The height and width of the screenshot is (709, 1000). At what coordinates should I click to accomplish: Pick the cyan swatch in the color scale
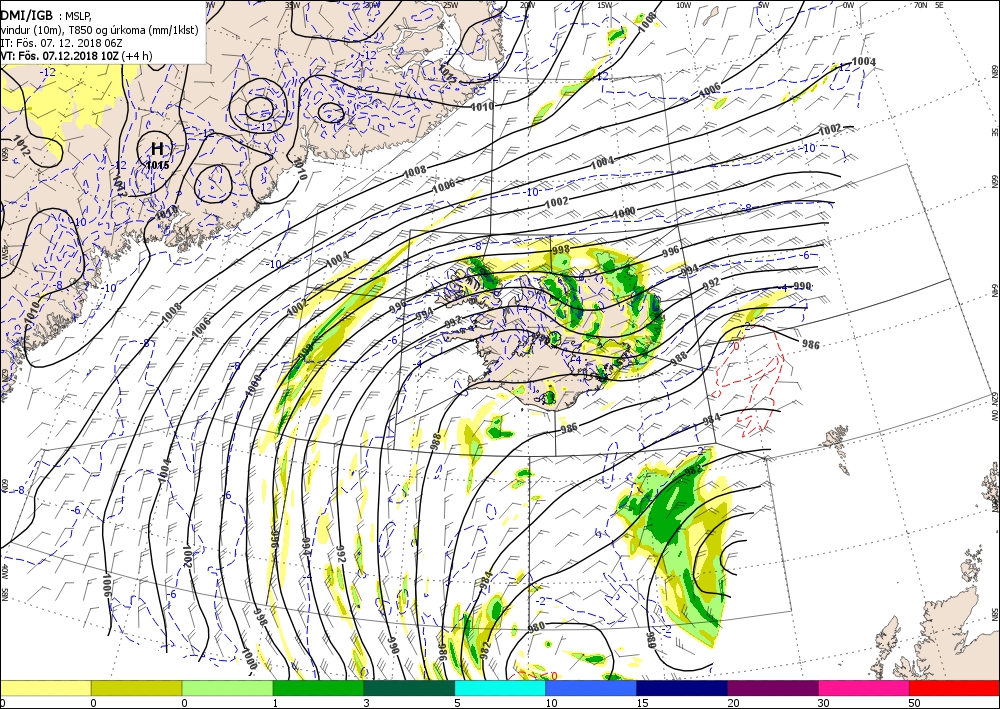coord(500,687)
